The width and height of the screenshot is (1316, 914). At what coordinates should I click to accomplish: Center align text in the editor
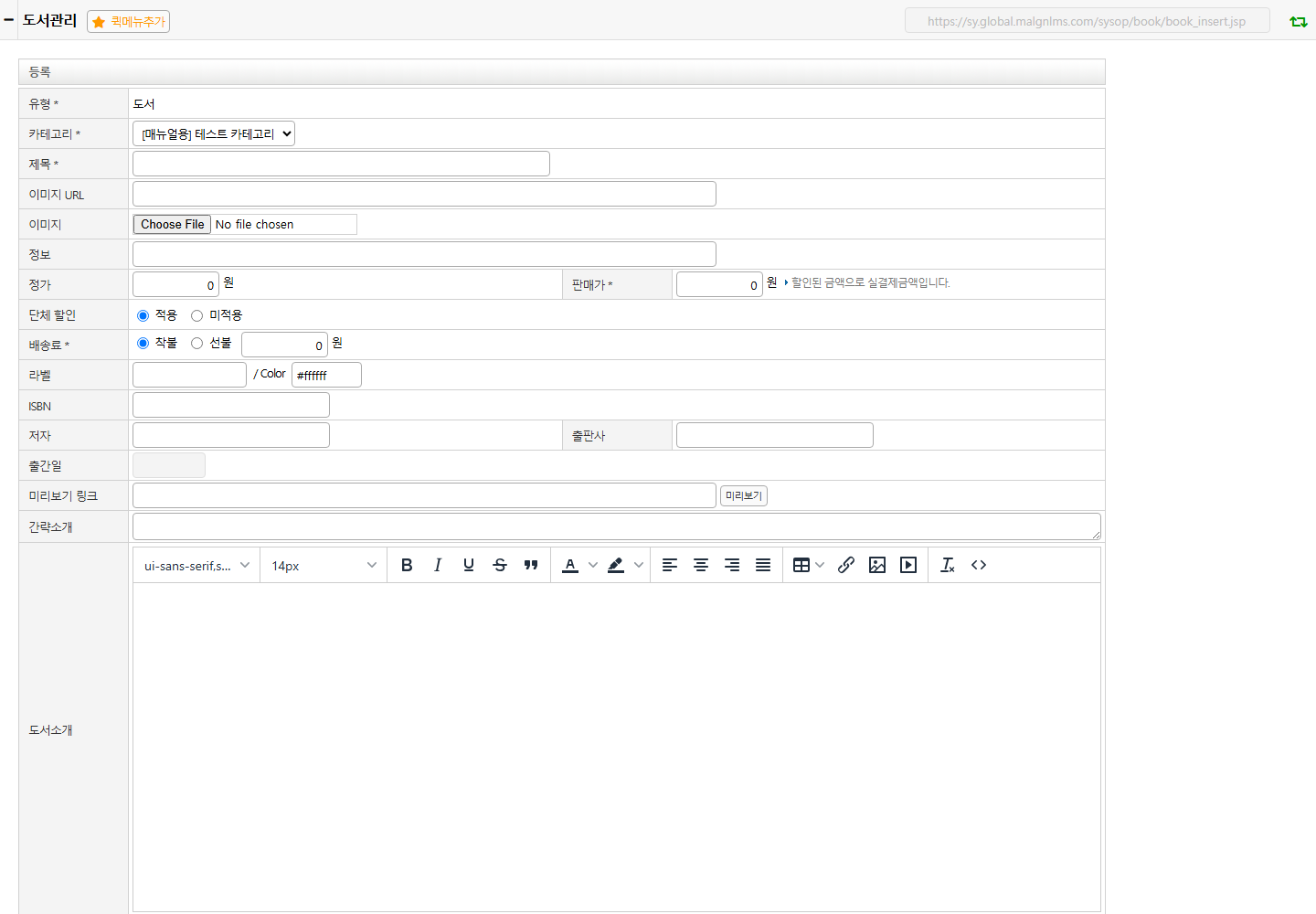(x=701, y=565)
